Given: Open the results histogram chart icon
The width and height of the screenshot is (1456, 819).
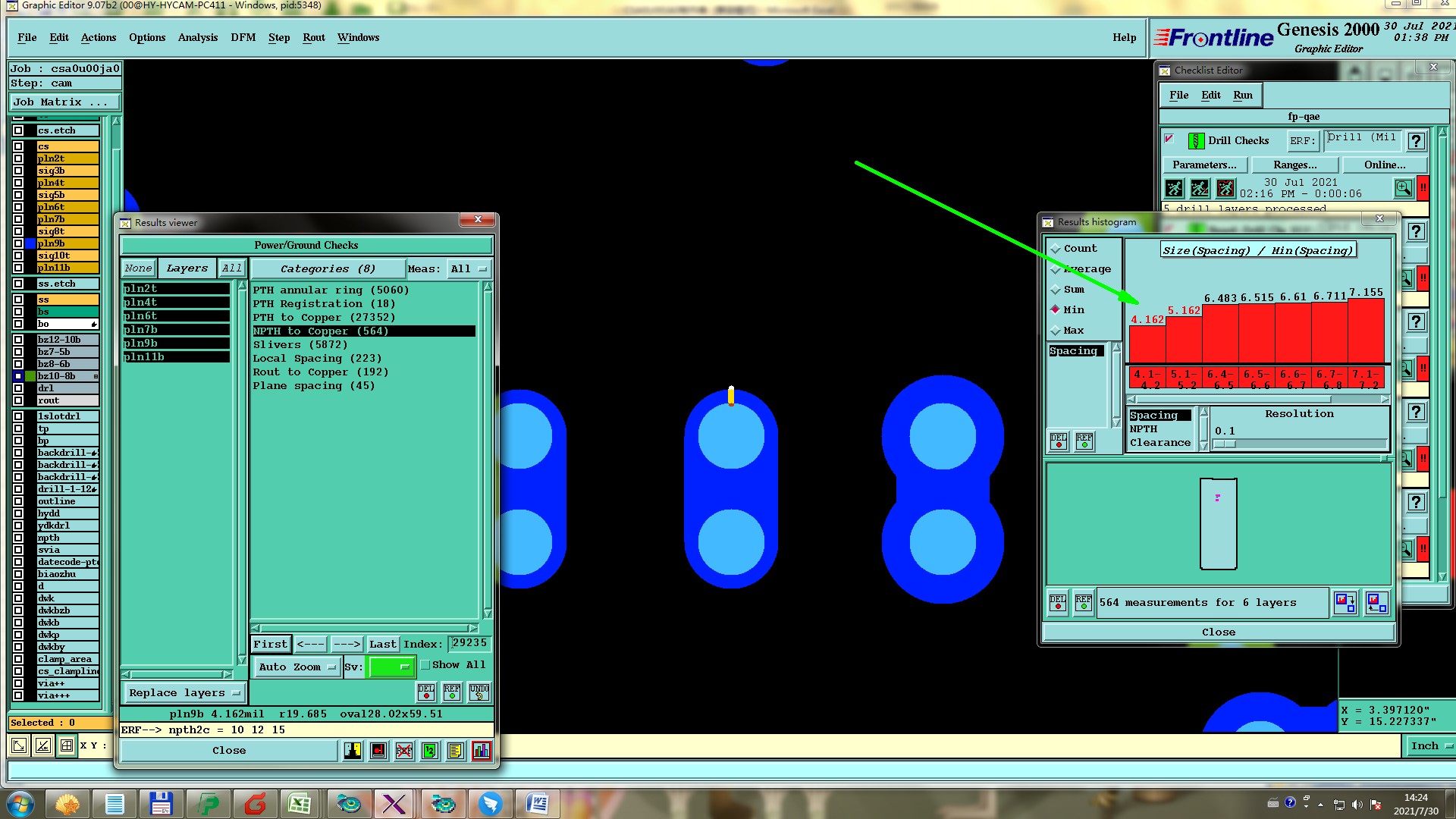Looking at the screenshot, I should coord(482,751).
